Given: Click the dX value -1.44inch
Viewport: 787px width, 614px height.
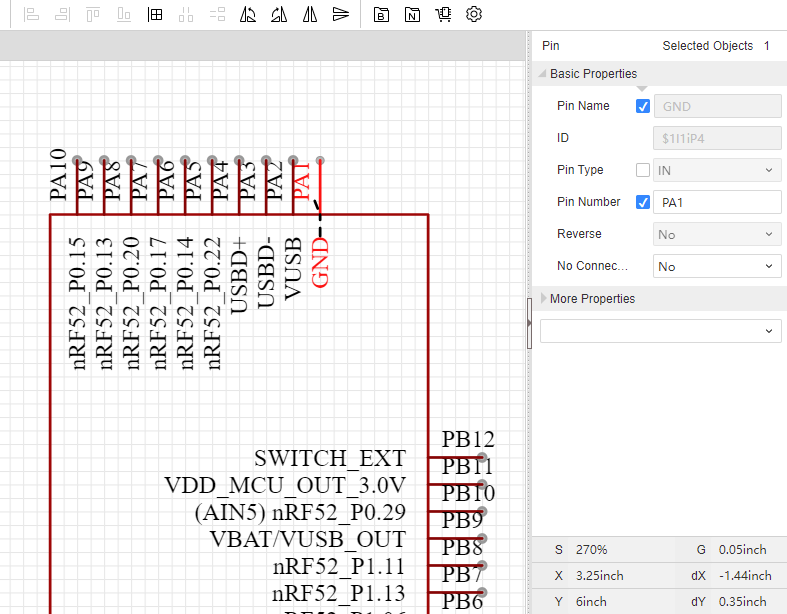Looking at the screenshot, I should pyautogui.click(x=745, y=576).
